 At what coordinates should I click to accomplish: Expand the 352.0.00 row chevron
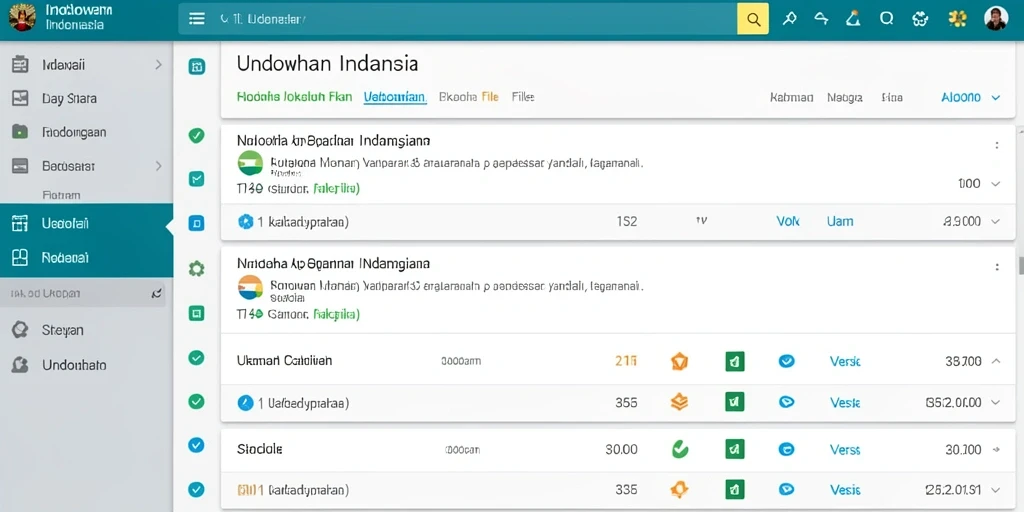(x=996, y=403)
